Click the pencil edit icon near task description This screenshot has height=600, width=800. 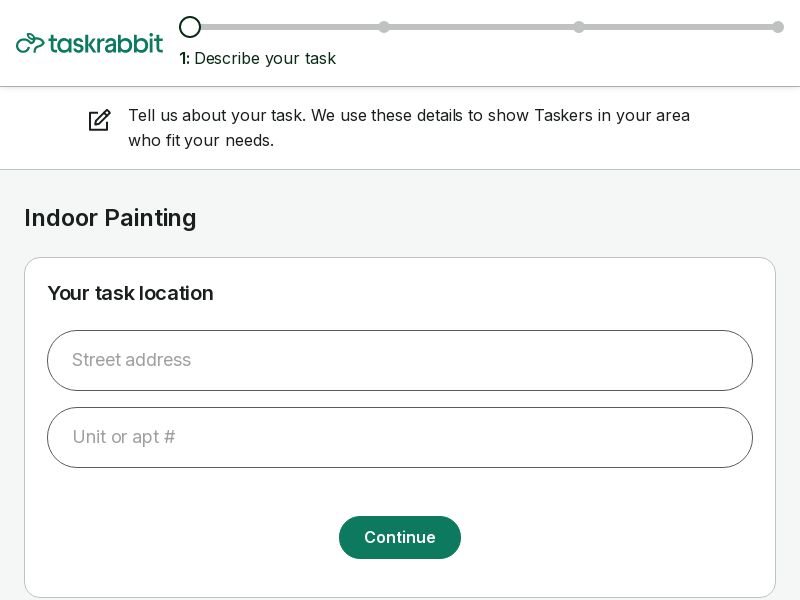pos(99,120)
